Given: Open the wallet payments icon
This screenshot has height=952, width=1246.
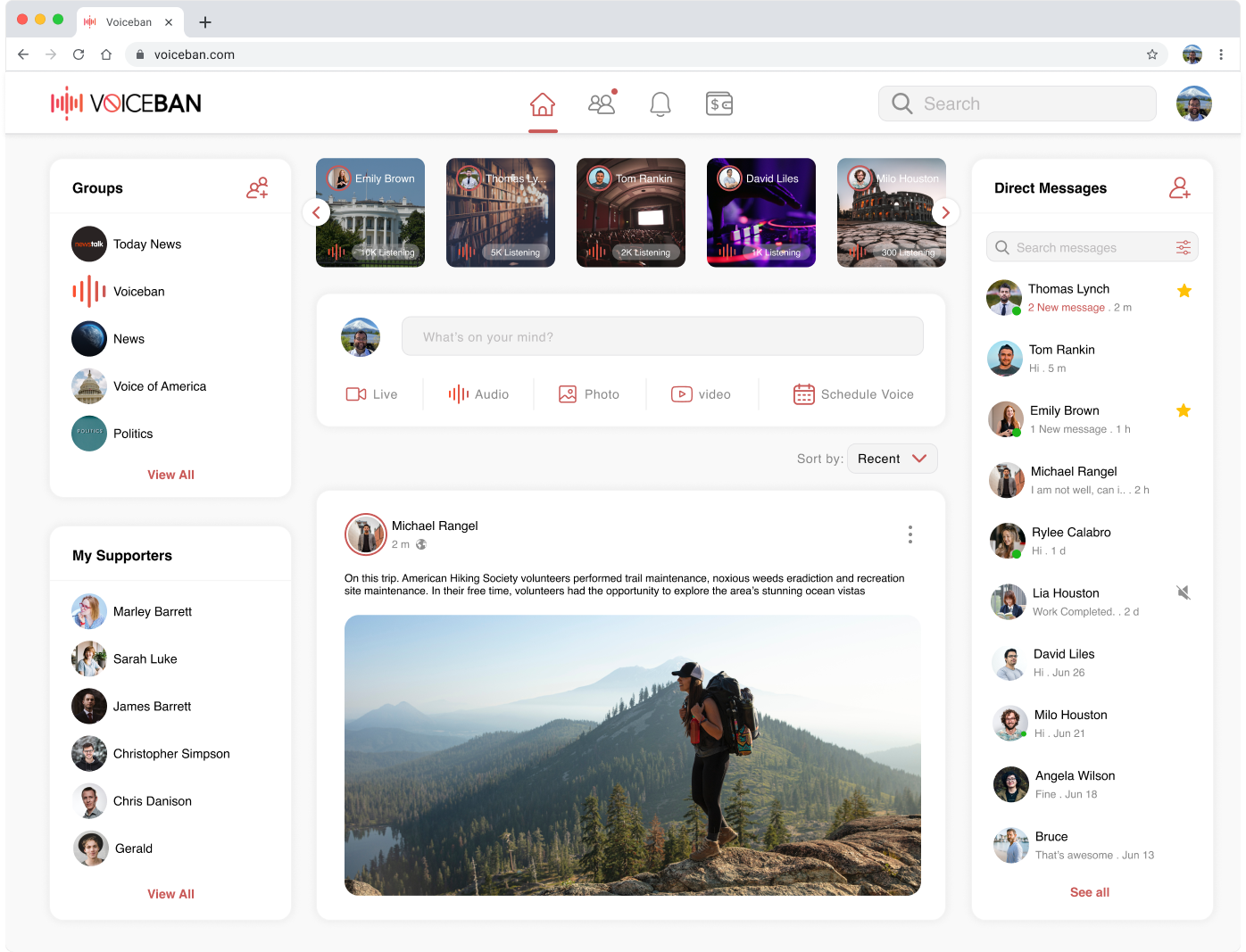Looking at the screenshot, I should [719, 104].
